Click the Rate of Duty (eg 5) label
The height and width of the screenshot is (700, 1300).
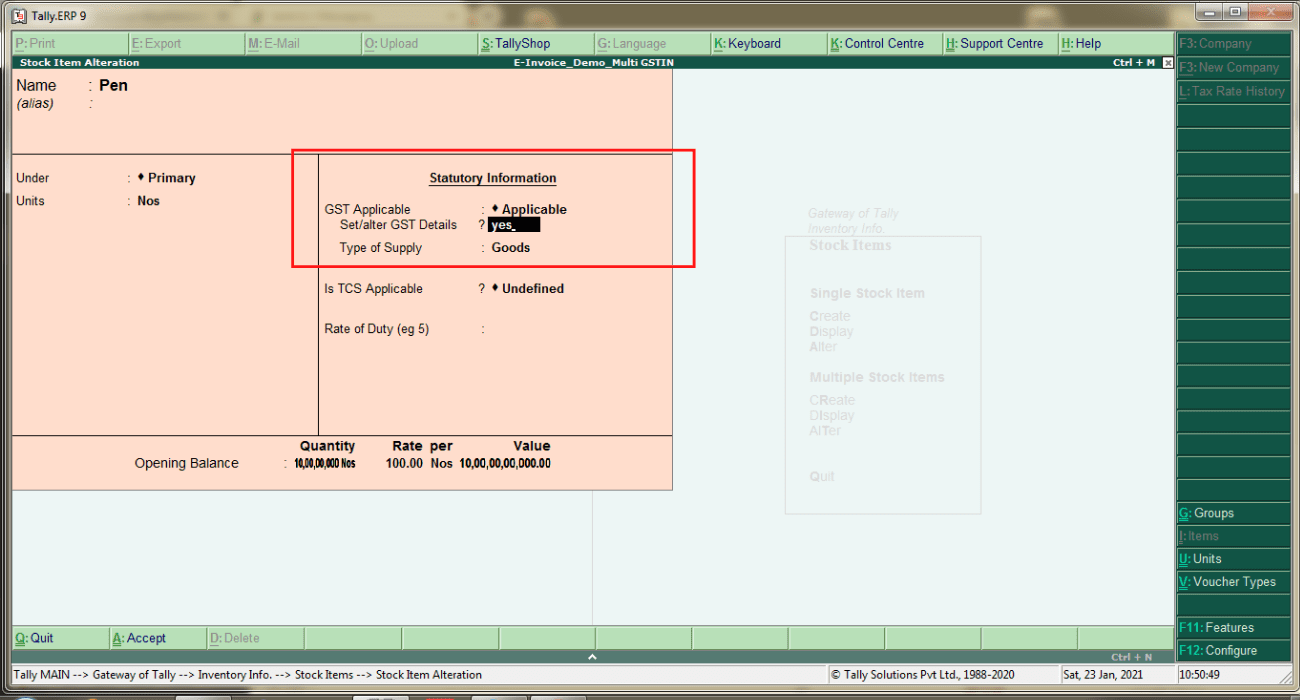coord(377,329)
